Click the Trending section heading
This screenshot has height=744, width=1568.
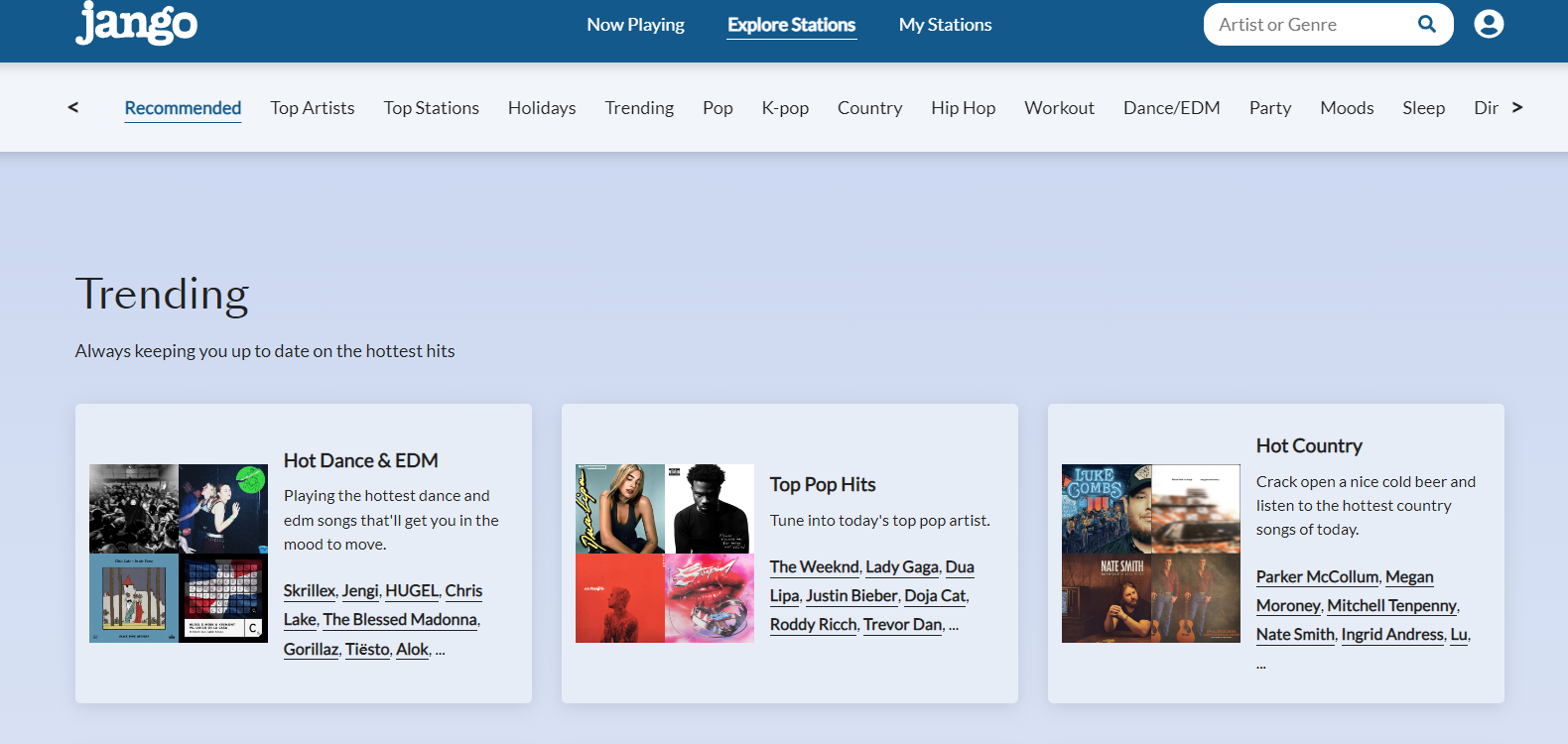tap(162, 294)
